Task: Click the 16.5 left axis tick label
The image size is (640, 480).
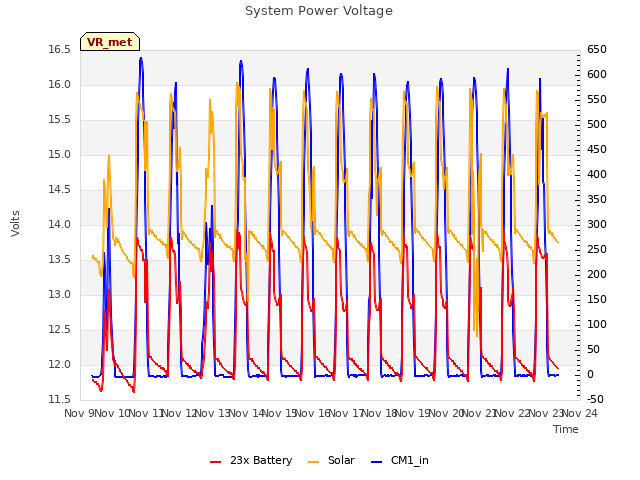Action: (60, 50)
